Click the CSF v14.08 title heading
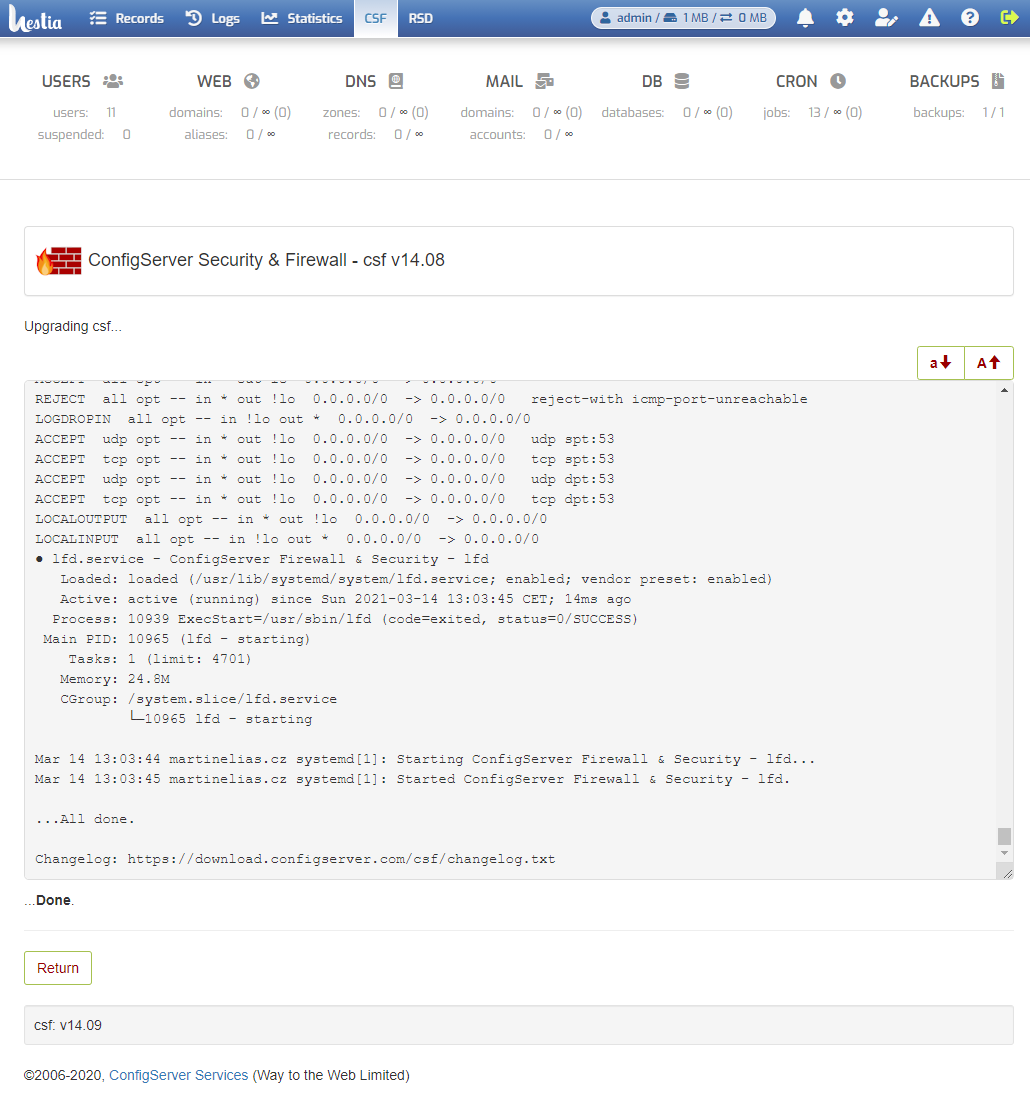The height and width of the screenshot is (1097, 1030). click(x=267, y=260)
